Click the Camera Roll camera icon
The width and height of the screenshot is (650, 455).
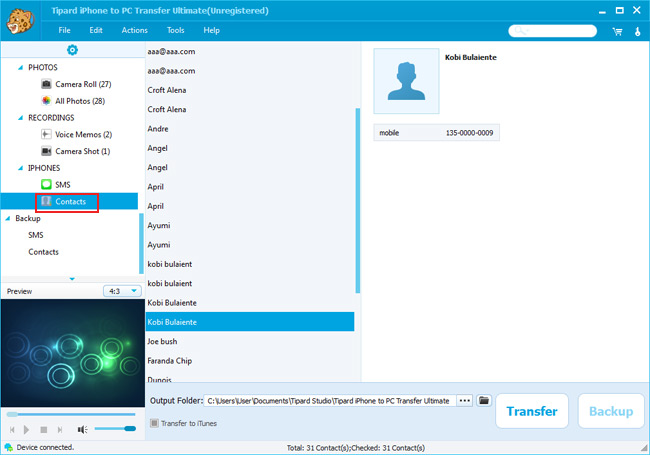(x=46, y=84)
